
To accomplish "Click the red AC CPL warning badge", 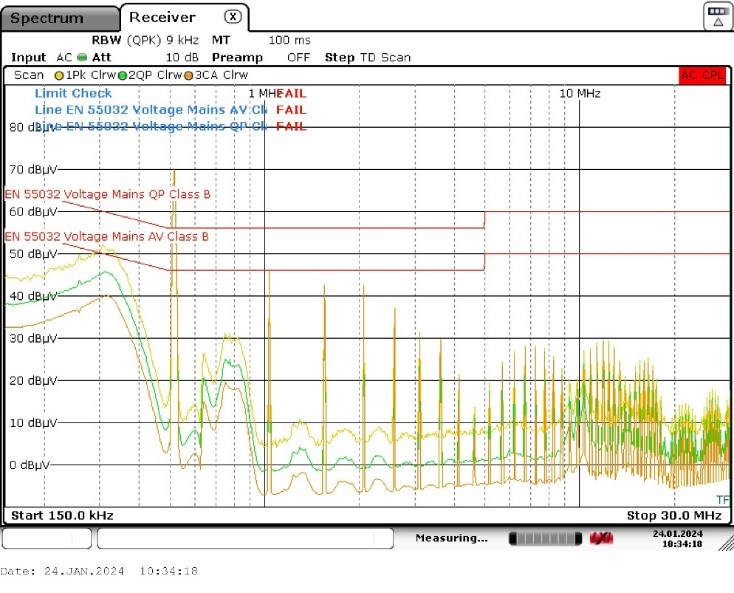I will [x=702, y=75].
